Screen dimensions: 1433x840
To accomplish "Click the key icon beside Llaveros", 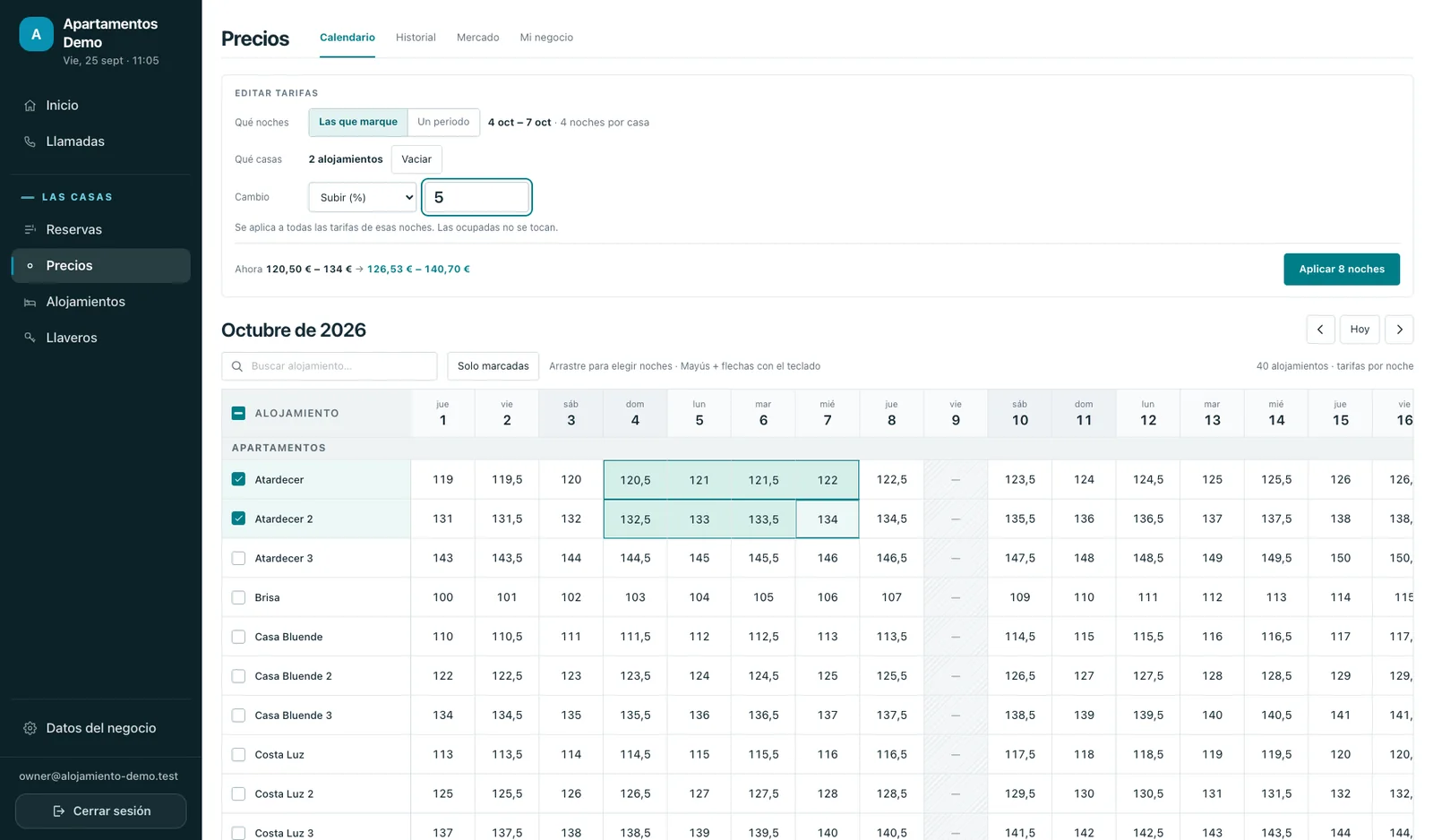I will point(30,338).
